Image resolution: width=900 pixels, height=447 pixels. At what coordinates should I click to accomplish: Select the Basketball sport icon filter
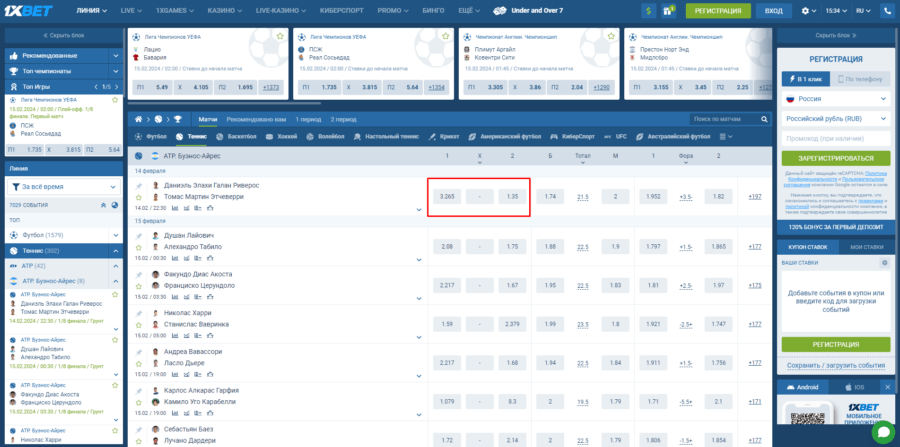tap(222, 135)
